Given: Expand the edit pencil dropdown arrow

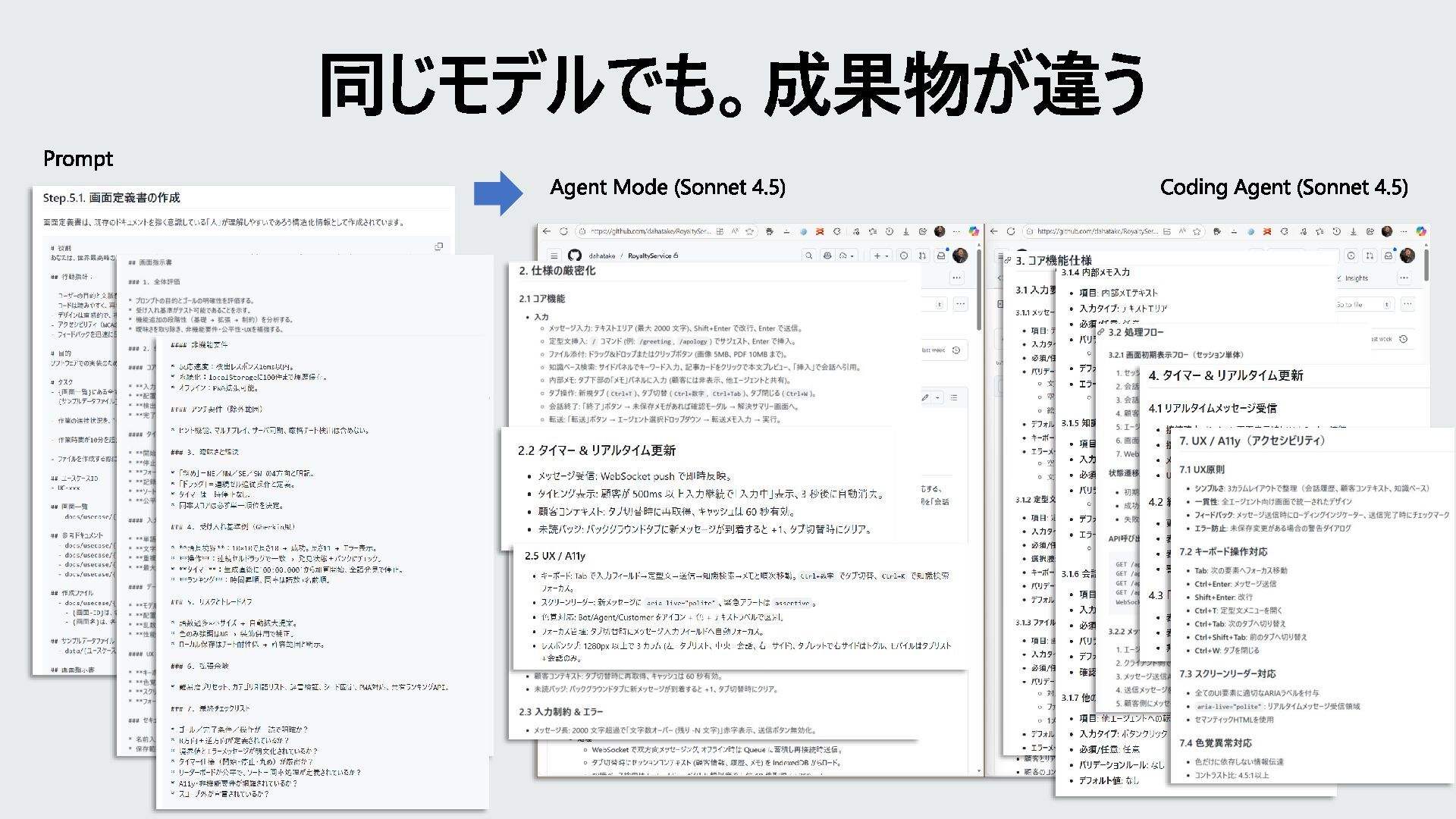Looking at the screenshot, I should click(x=938, y=397).
